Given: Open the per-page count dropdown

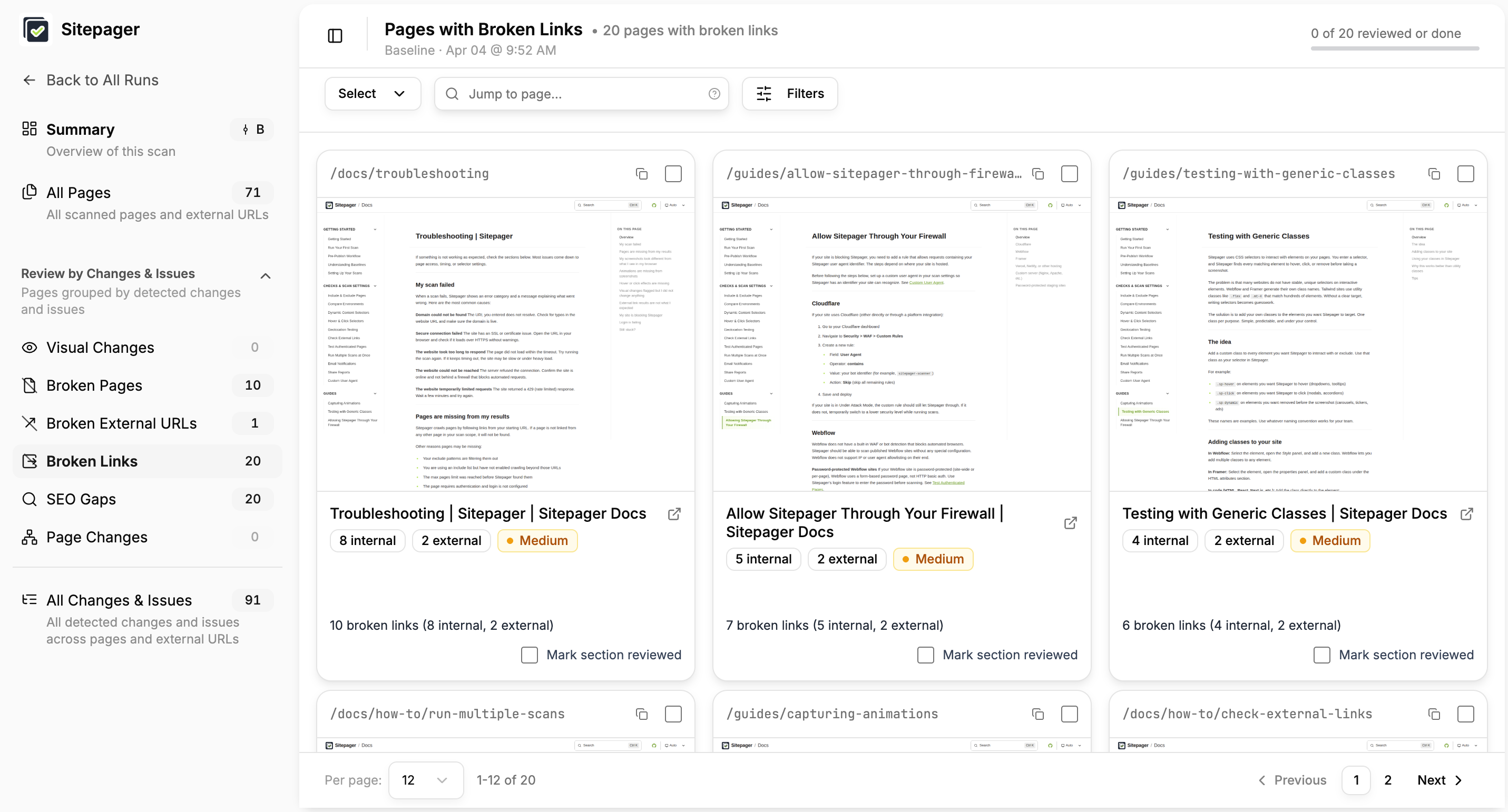Looking at the screenshot, I should [426, 780].
